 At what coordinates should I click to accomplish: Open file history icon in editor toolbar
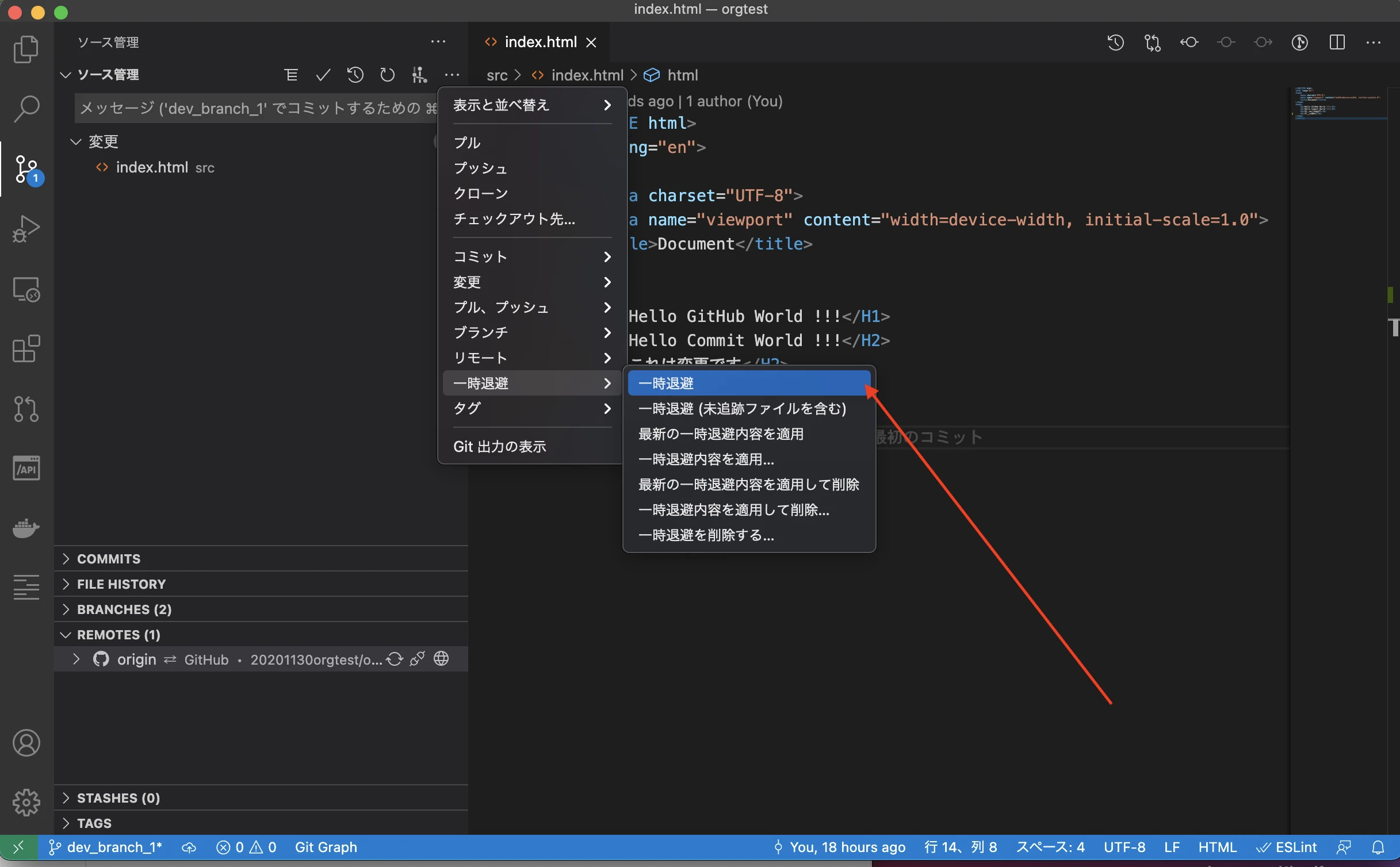pos(1115,42)
